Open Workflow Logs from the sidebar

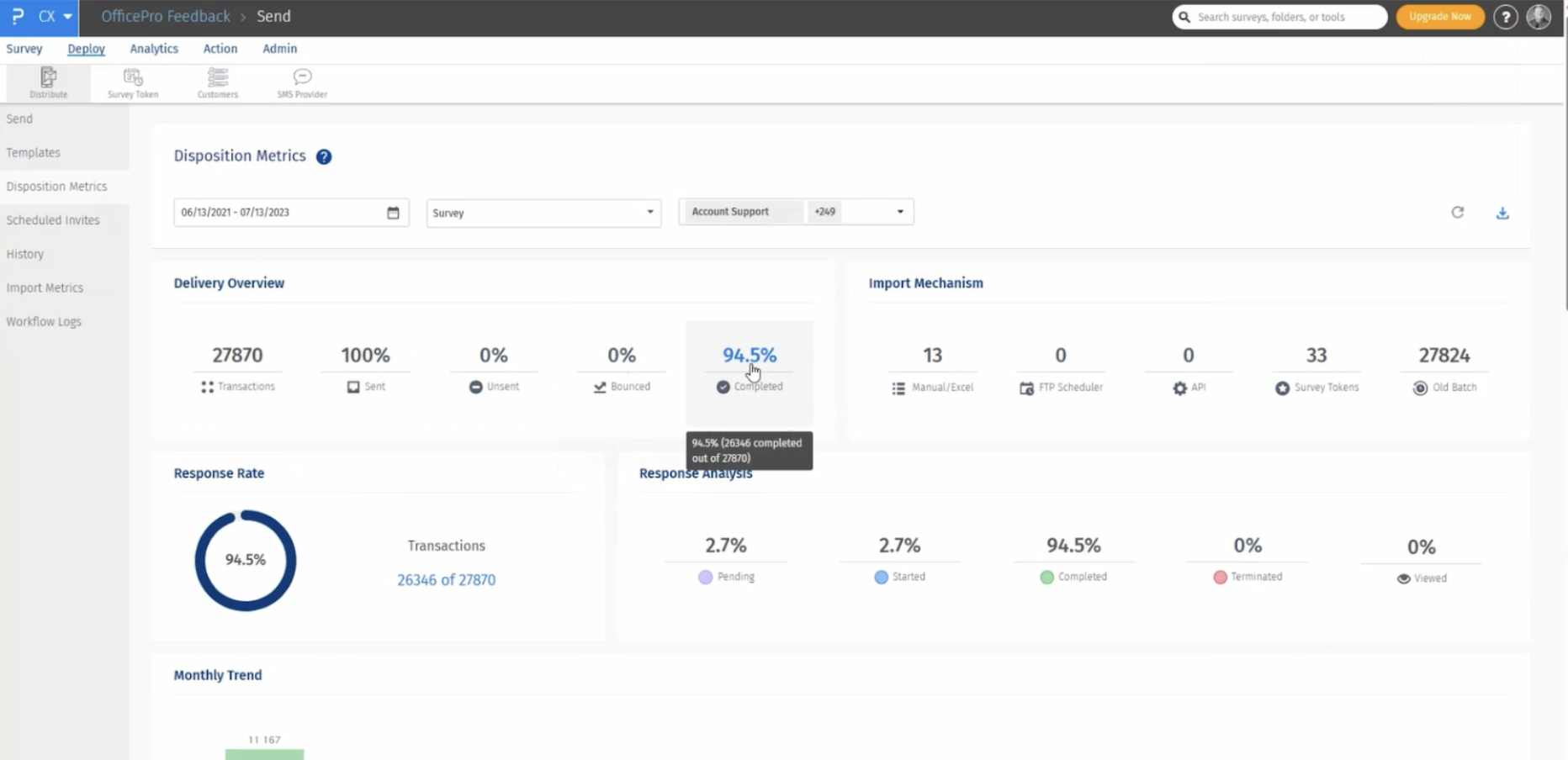43,321
